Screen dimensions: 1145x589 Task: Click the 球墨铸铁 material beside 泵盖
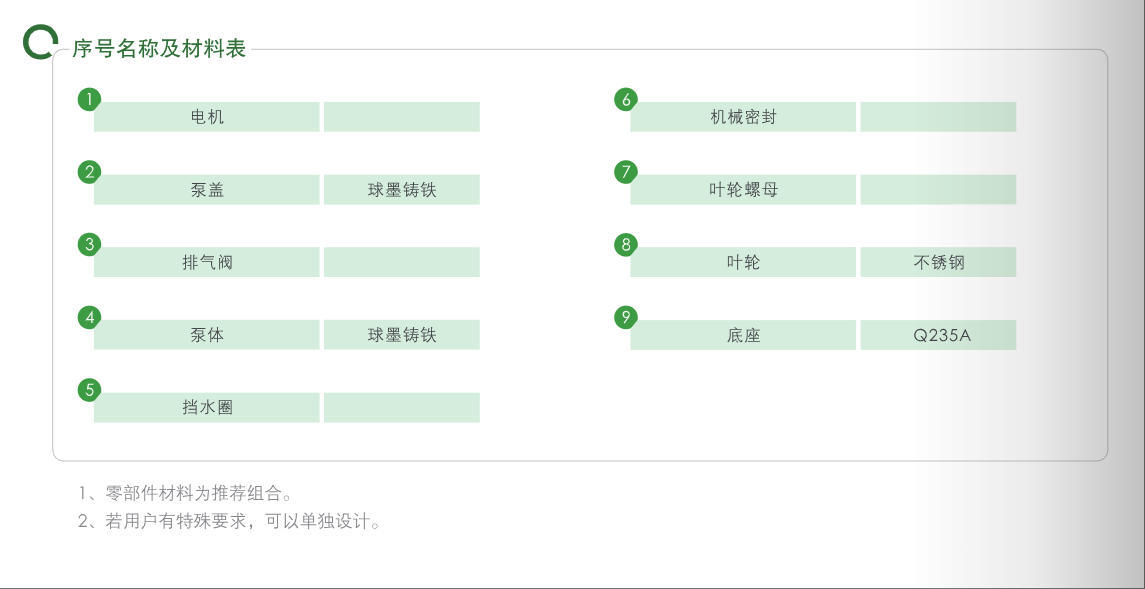402,190
